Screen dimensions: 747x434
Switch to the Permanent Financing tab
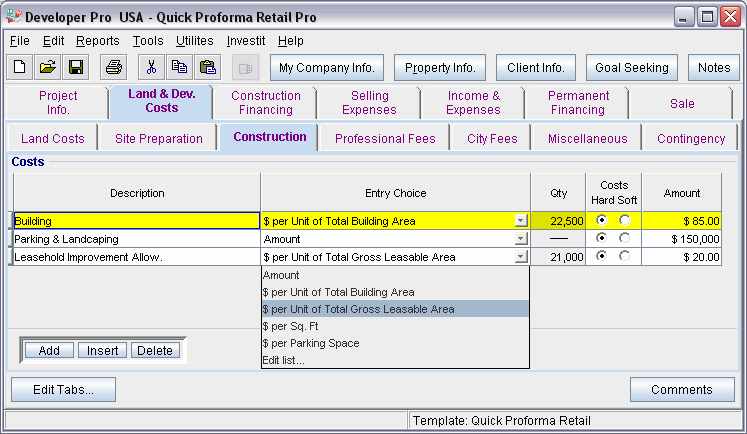click(577, 102)
